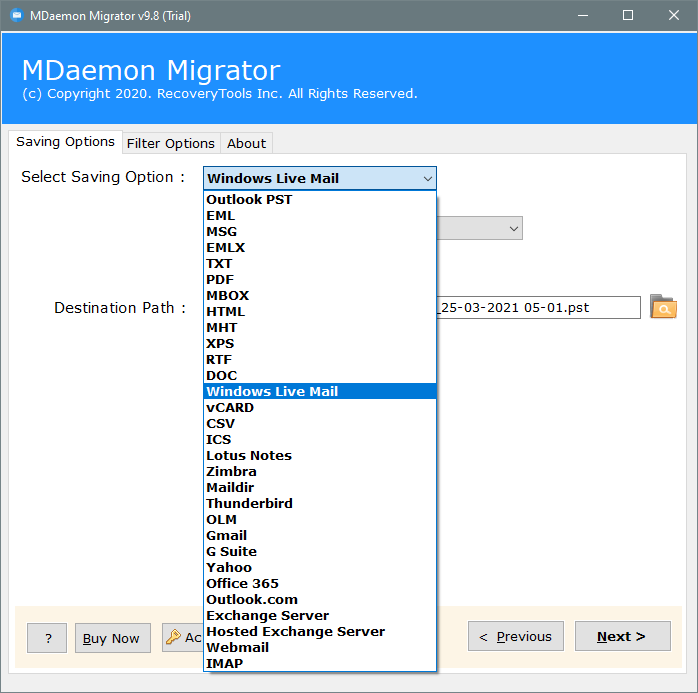Open the About tab
698x693 pixels.
tap(246, 143)
